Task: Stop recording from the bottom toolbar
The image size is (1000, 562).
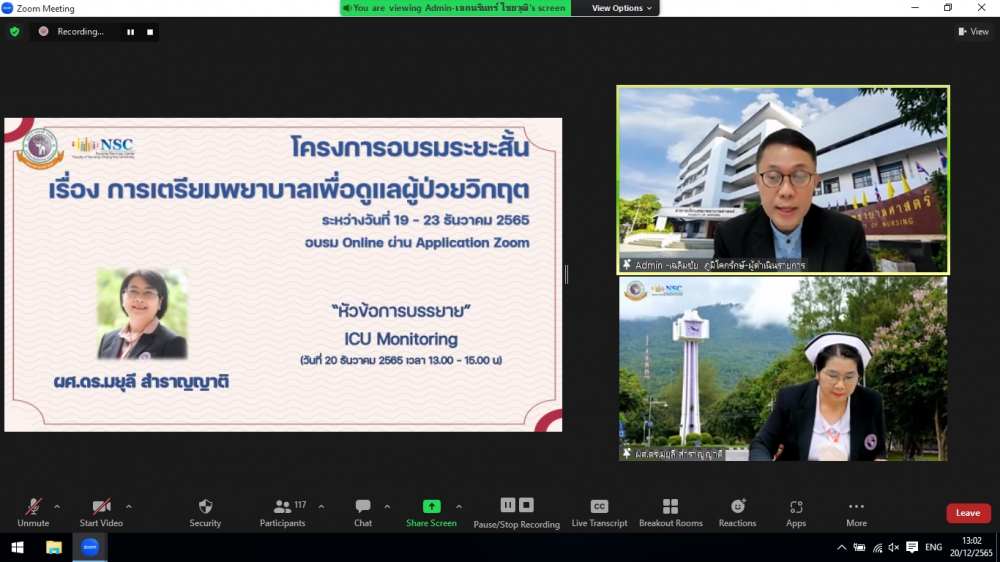Action: pos(527,506)
